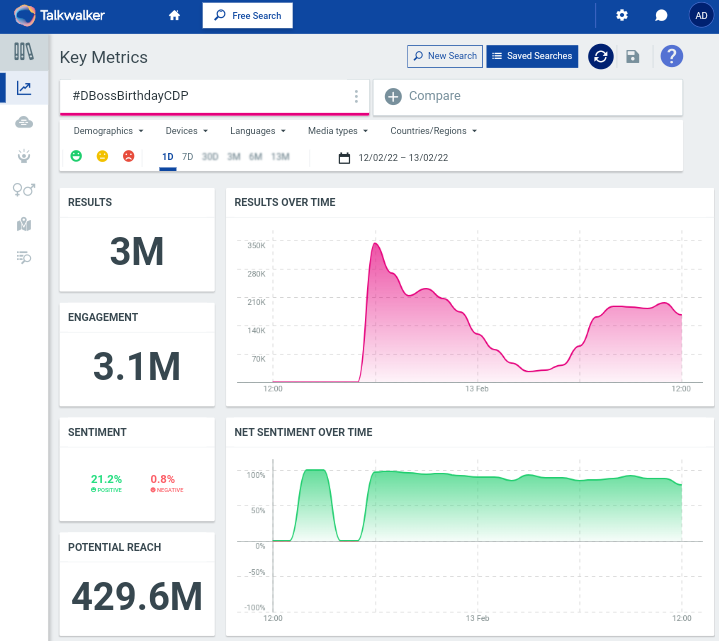This screenshot has height=641, width=719.
Task: Open the world map sidebar icon
Action: 24,224
